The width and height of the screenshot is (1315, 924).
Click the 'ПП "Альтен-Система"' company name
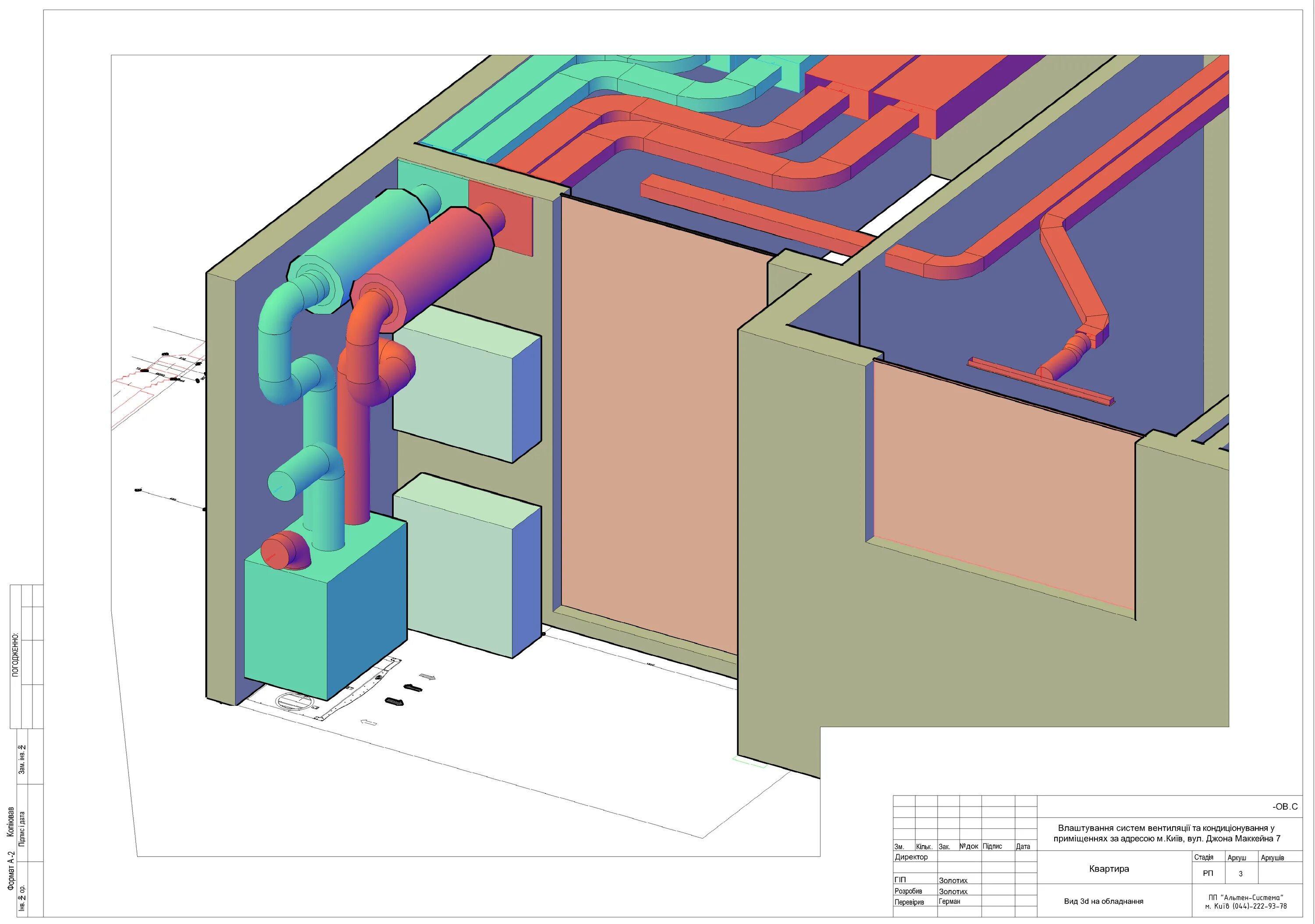(x=1246, y=898)
